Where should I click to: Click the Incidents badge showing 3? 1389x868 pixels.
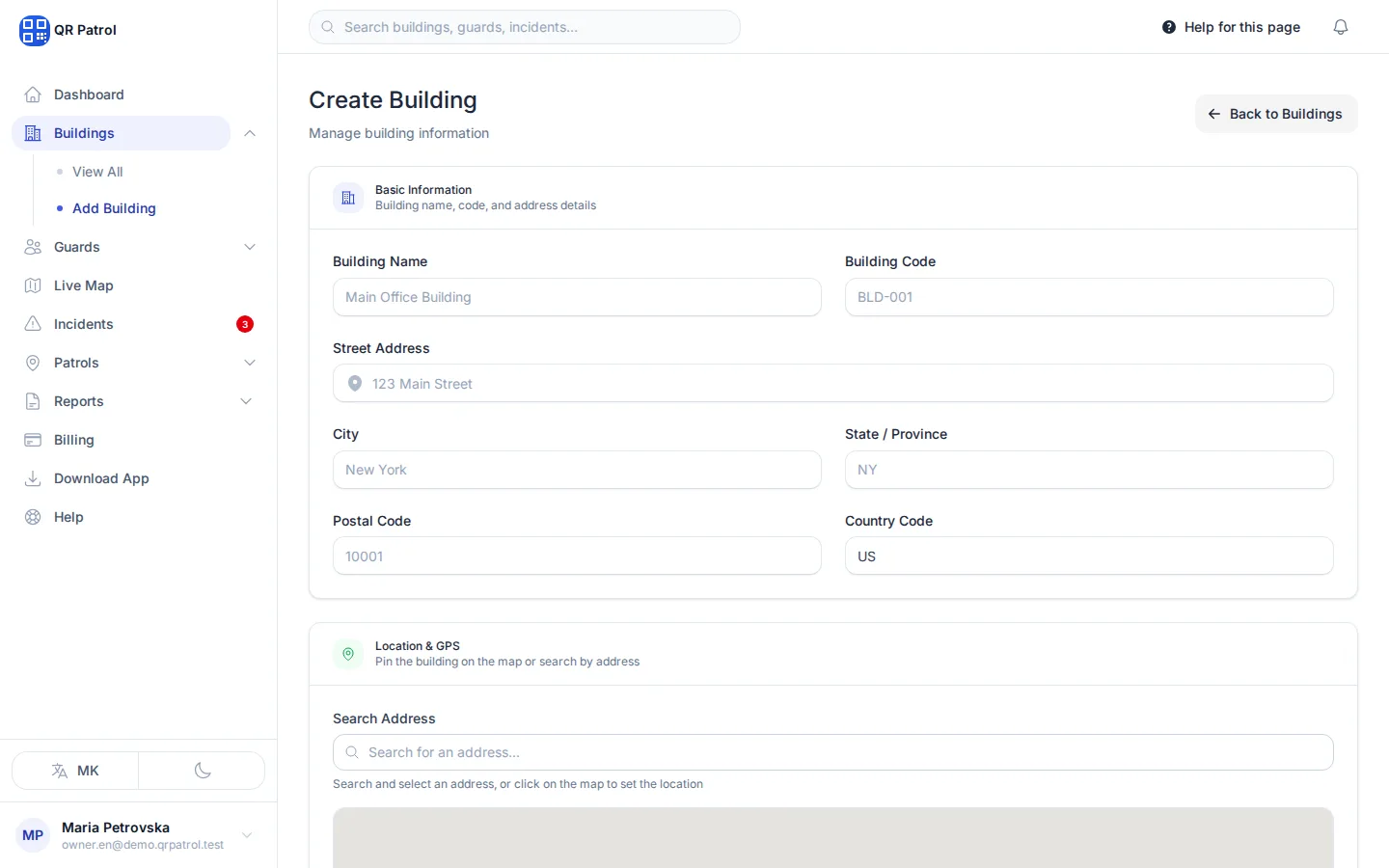click(245, 324)
